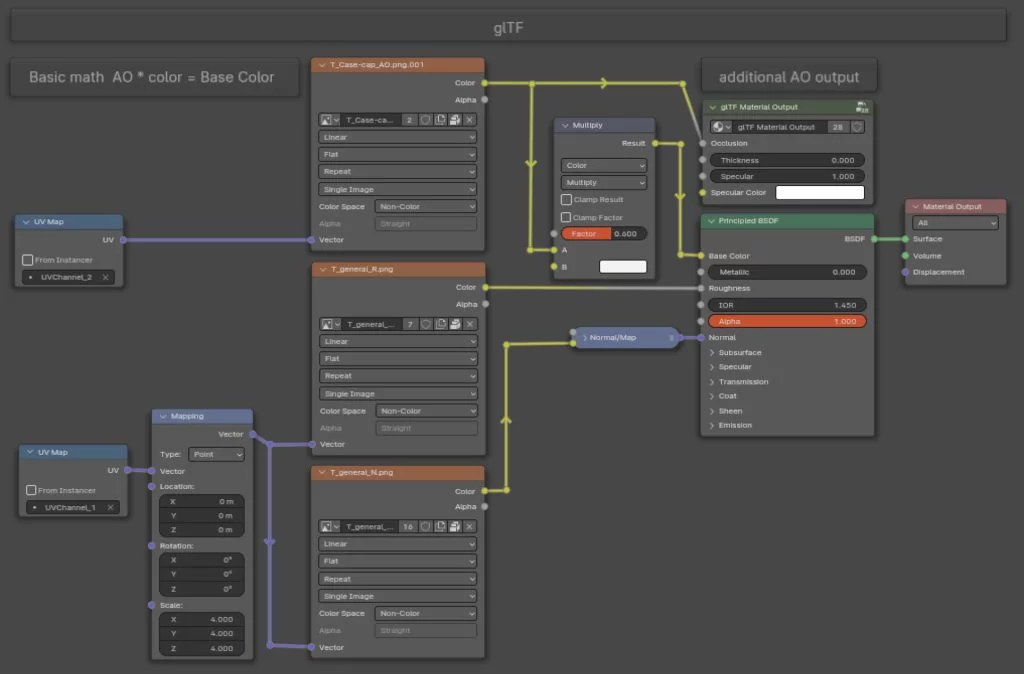Click the Specular Color white swatch
The width and height of the screenshot is (1024, 674).
(x=819, y=192)
